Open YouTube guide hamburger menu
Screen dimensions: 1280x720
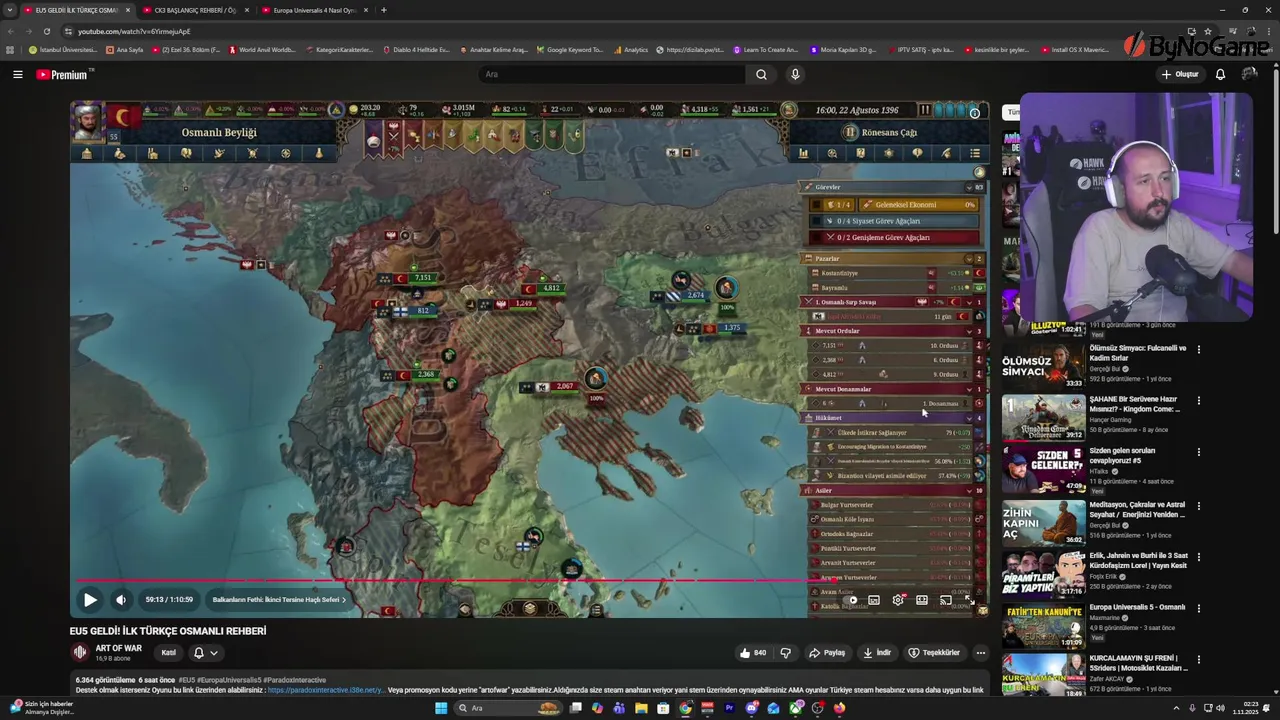pos(17,74)
